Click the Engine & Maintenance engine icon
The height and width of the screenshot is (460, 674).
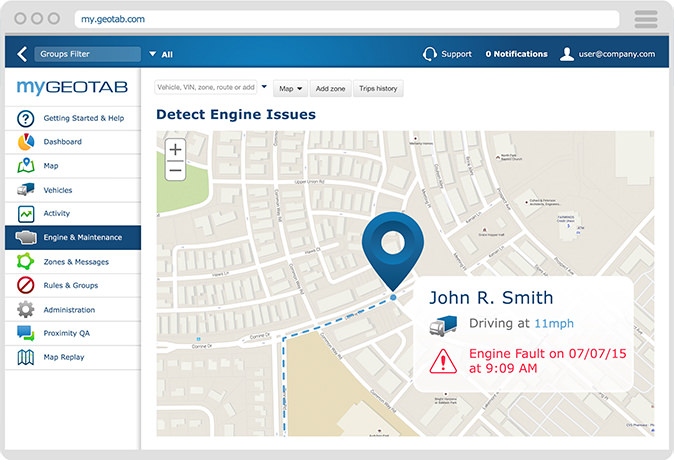26,237
